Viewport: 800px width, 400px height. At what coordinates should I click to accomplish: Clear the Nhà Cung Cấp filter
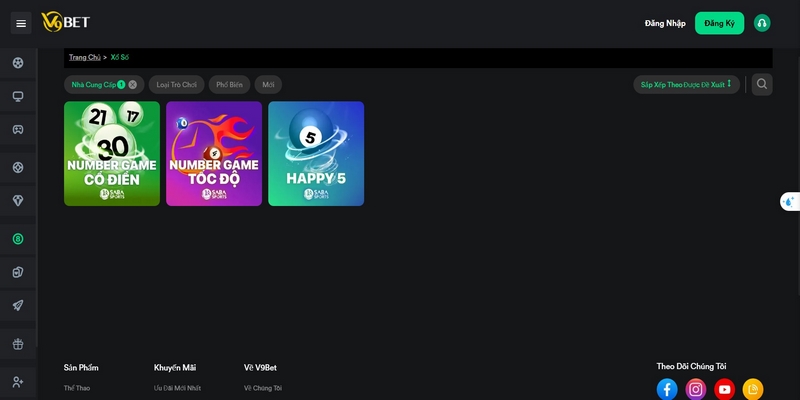pyautogui.click(x=133, y=85)
